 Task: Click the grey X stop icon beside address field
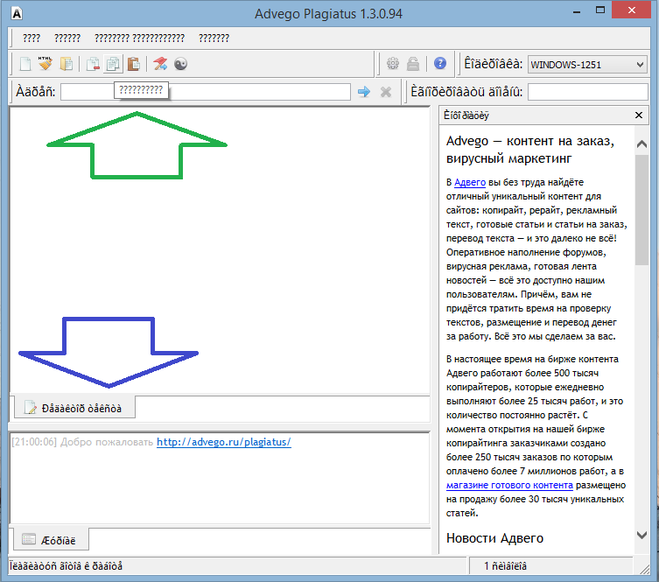(386, 92)
